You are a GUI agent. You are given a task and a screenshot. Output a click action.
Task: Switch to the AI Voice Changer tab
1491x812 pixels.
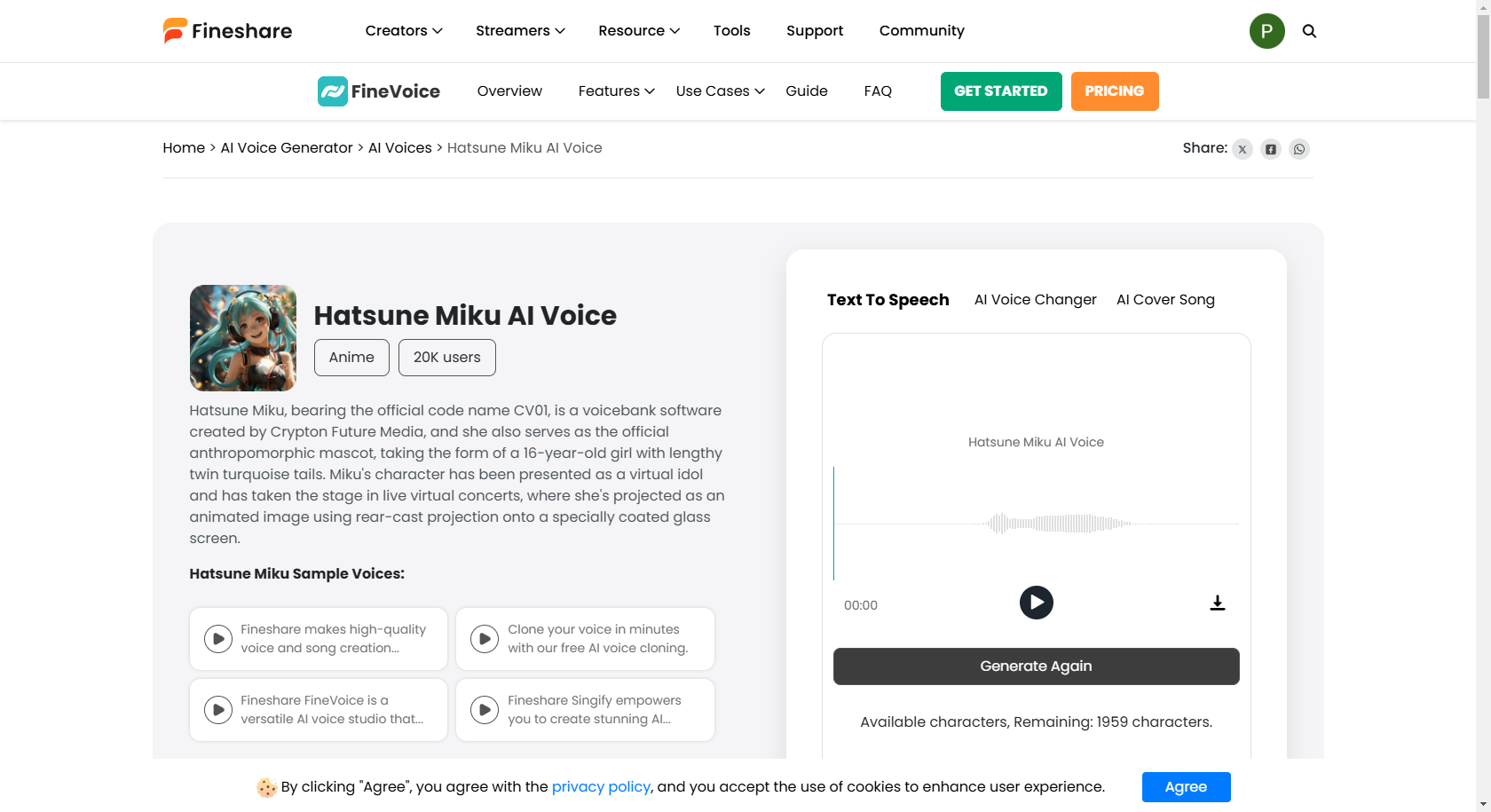[1035, 299]
